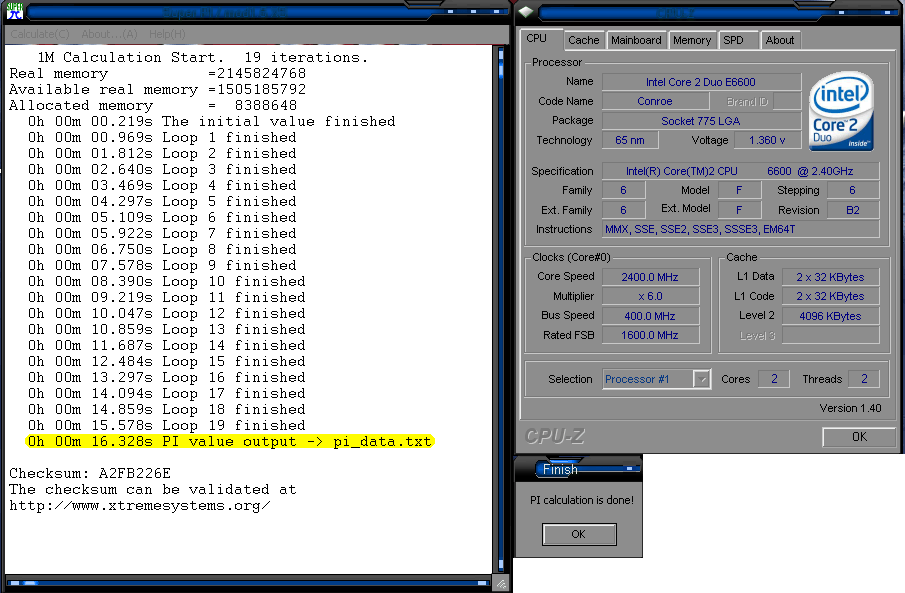This screenshot has width=905, height=593.
Task: Click OK in the CPU-Z window
Action: point(859,437)
